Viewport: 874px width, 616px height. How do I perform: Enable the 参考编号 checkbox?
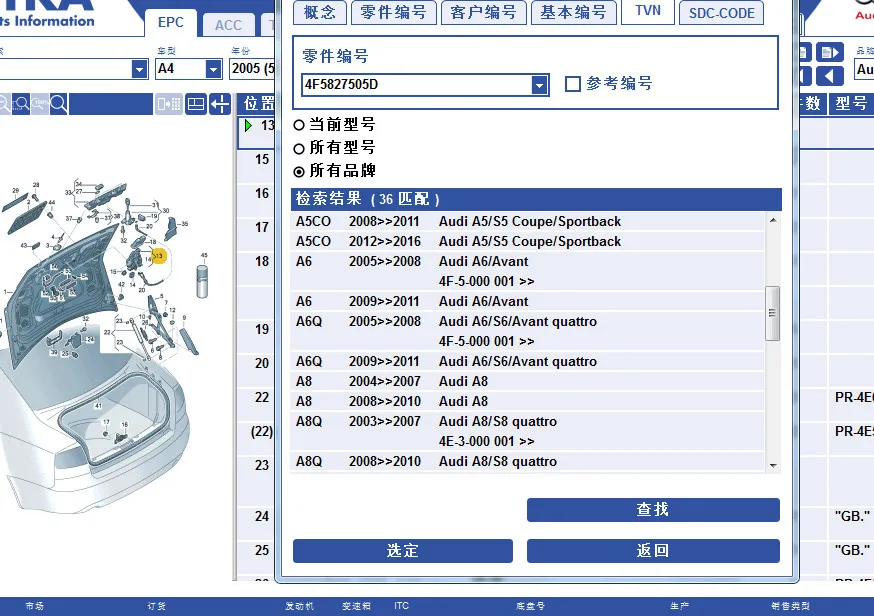click(x=572, y=84)
